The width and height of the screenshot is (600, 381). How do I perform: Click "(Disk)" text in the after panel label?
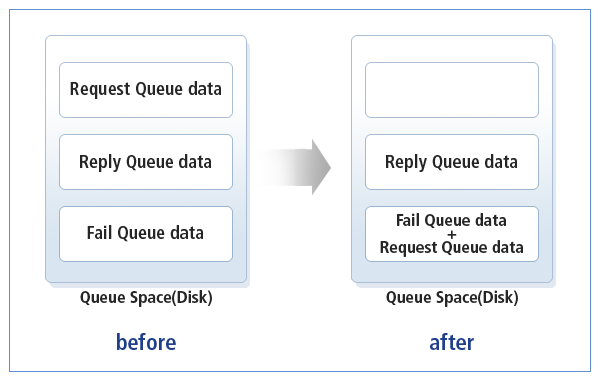coord(498,298)
